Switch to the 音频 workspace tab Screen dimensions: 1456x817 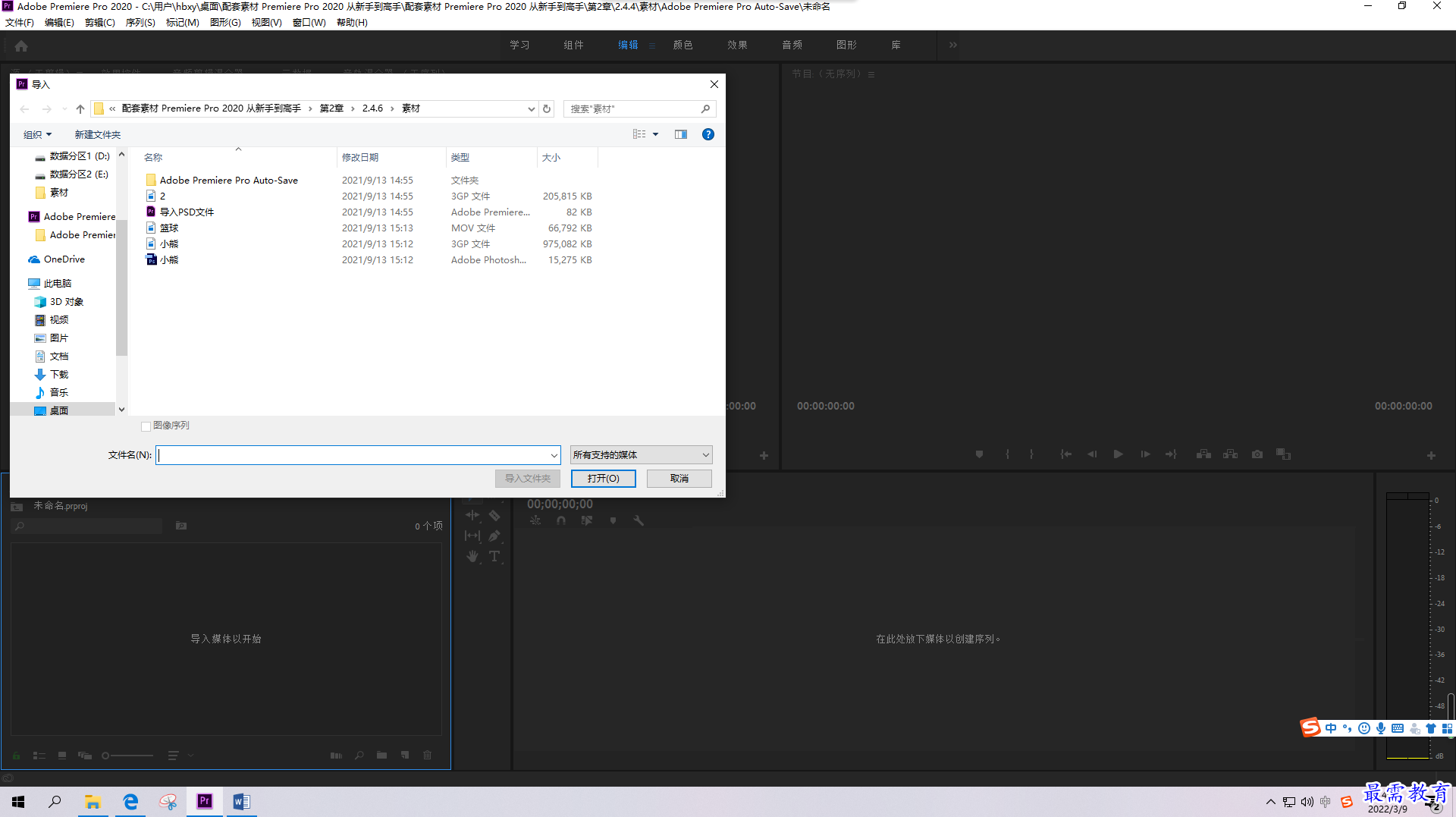[792, 45]
